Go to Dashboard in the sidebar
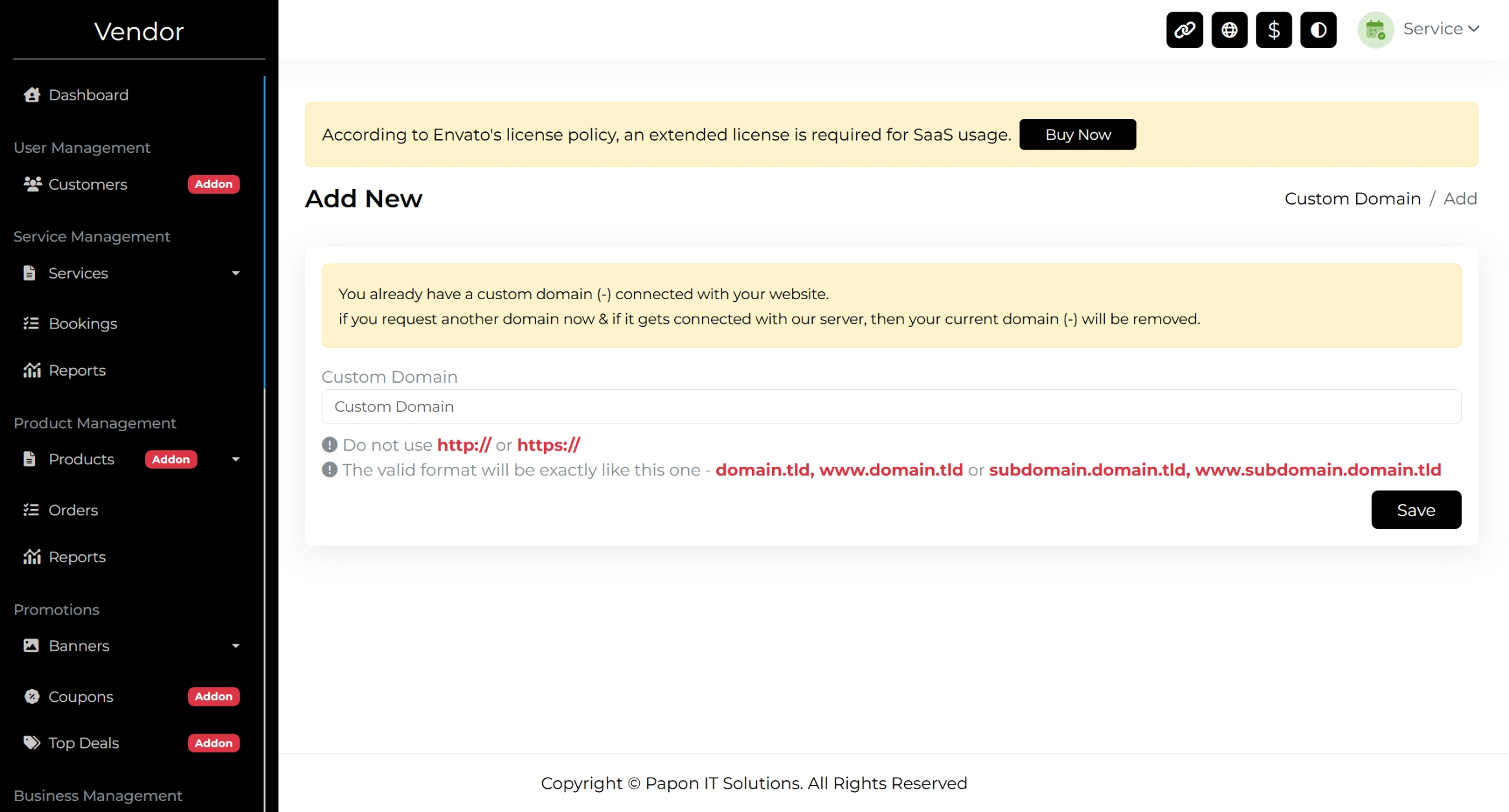Screen dimensions: 1509x812 [x=89, y=95]
